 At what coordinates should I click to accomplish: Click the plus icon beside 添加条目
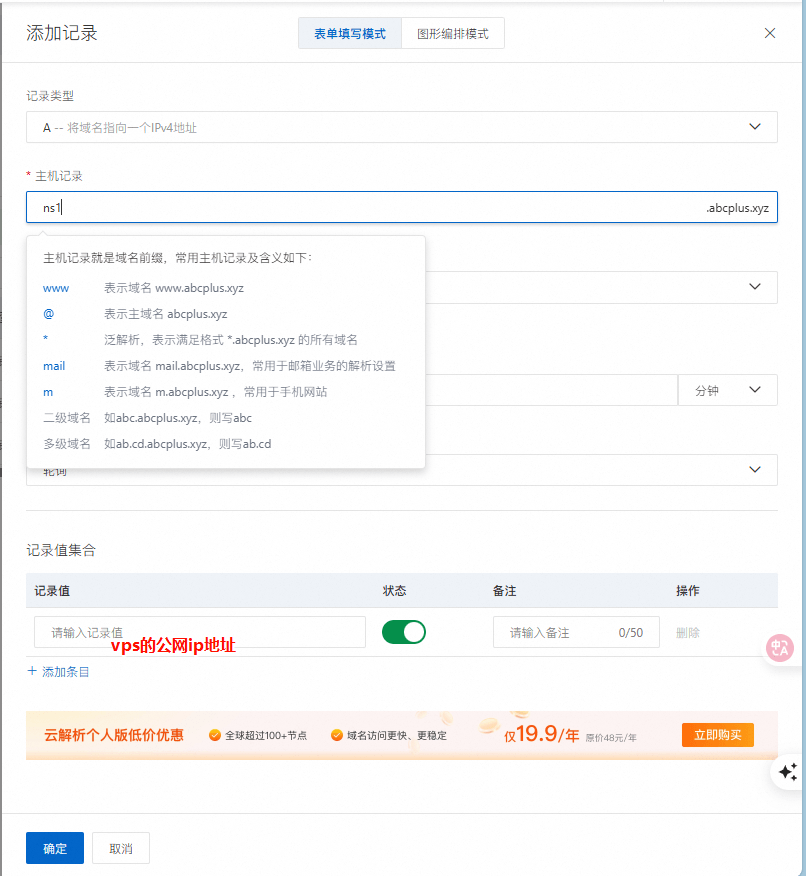pos(32,672)
